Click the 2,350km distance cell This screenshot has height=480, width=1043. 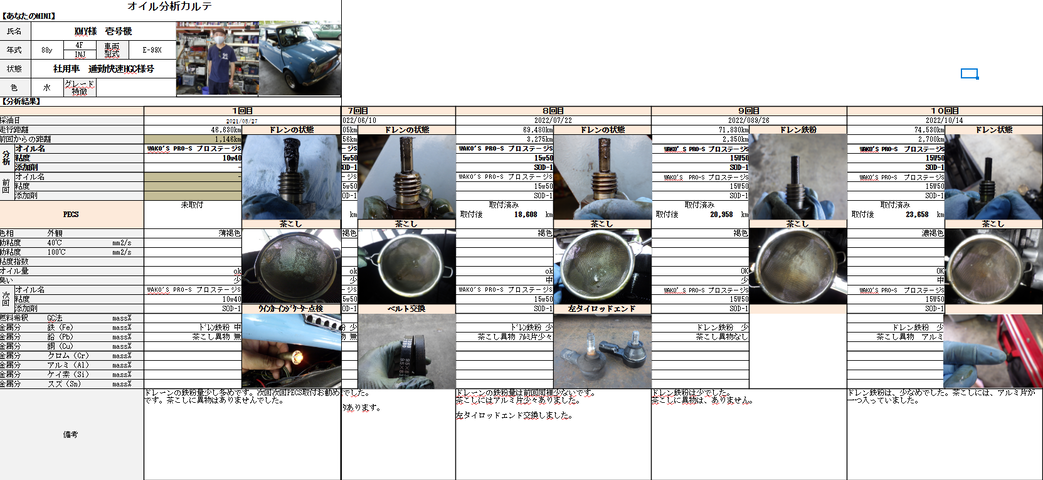[x=700, y=140]
